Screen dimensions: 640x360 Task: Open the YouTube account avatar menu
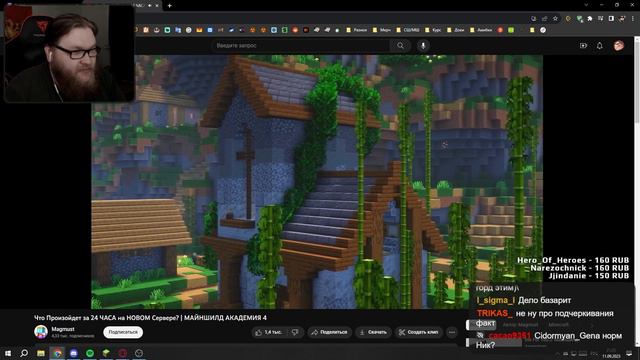619,46
